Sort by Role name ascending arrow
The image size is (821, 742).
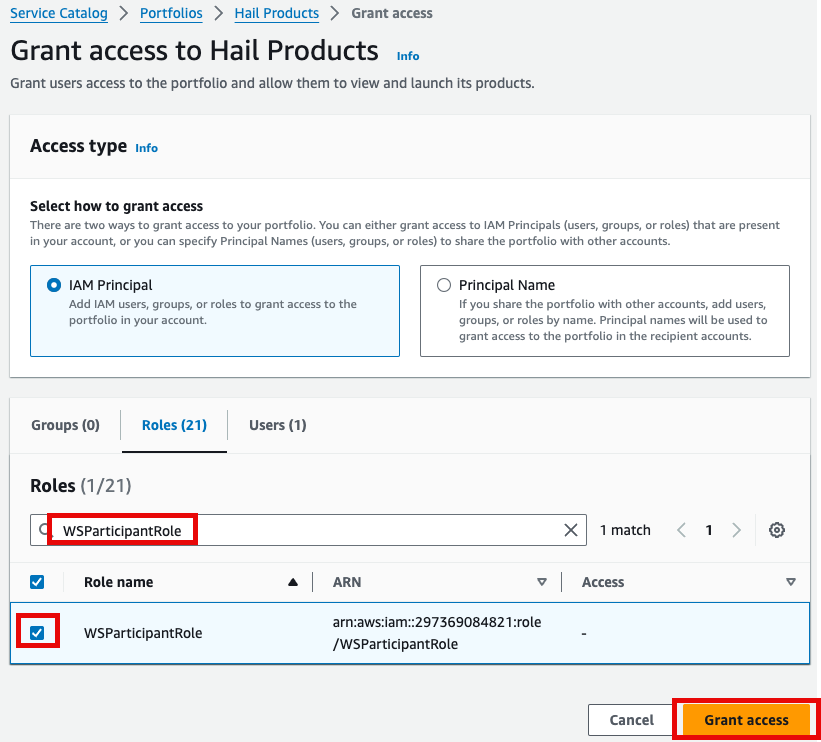[293, 582]
